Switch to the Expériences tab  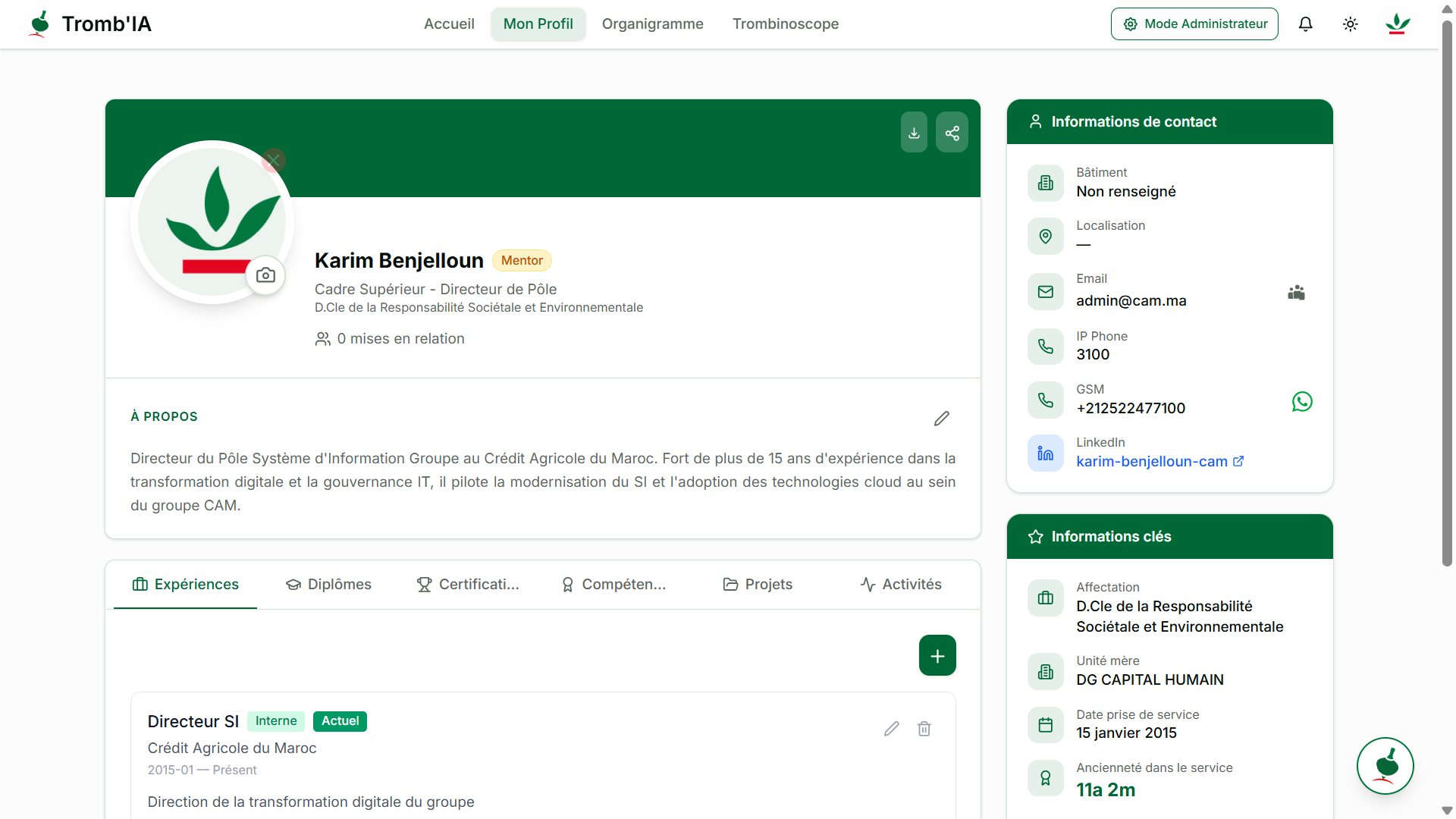pyautogui.click(x=185, y=585)
